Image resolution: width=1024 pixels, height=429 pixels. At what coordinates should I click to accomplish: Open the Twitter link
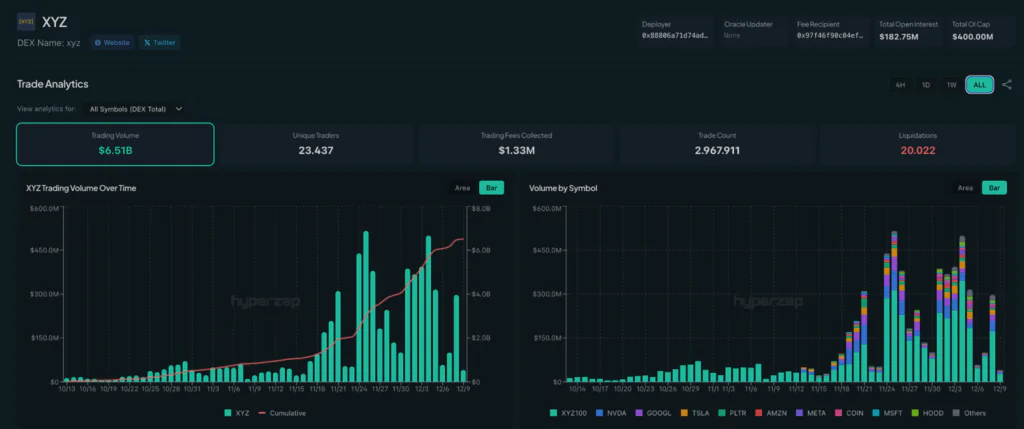click(x=159, y=43)
